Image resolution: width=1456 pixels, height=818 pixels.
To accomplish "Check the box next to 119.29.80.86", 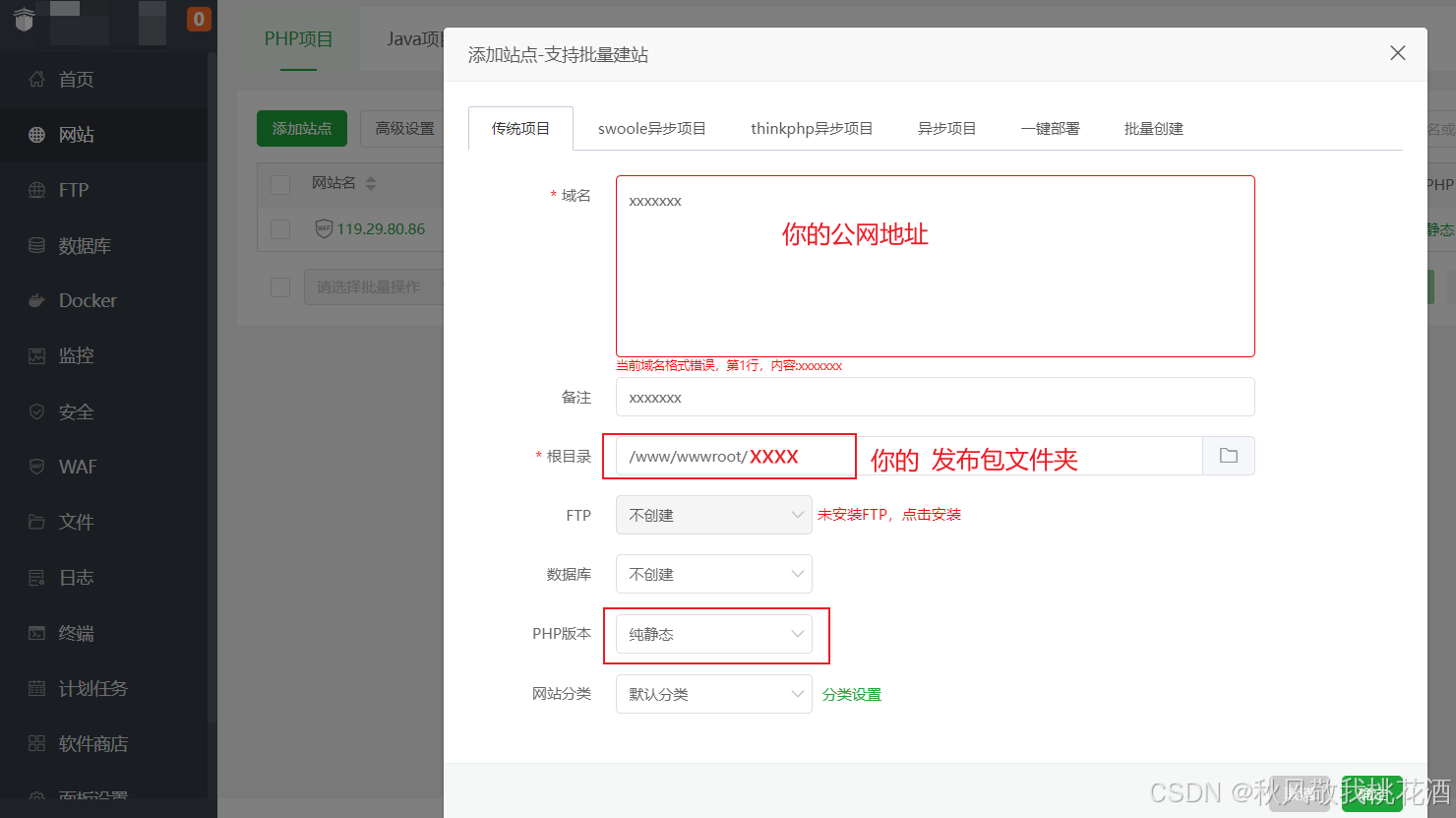I will (x=280, y=228).
